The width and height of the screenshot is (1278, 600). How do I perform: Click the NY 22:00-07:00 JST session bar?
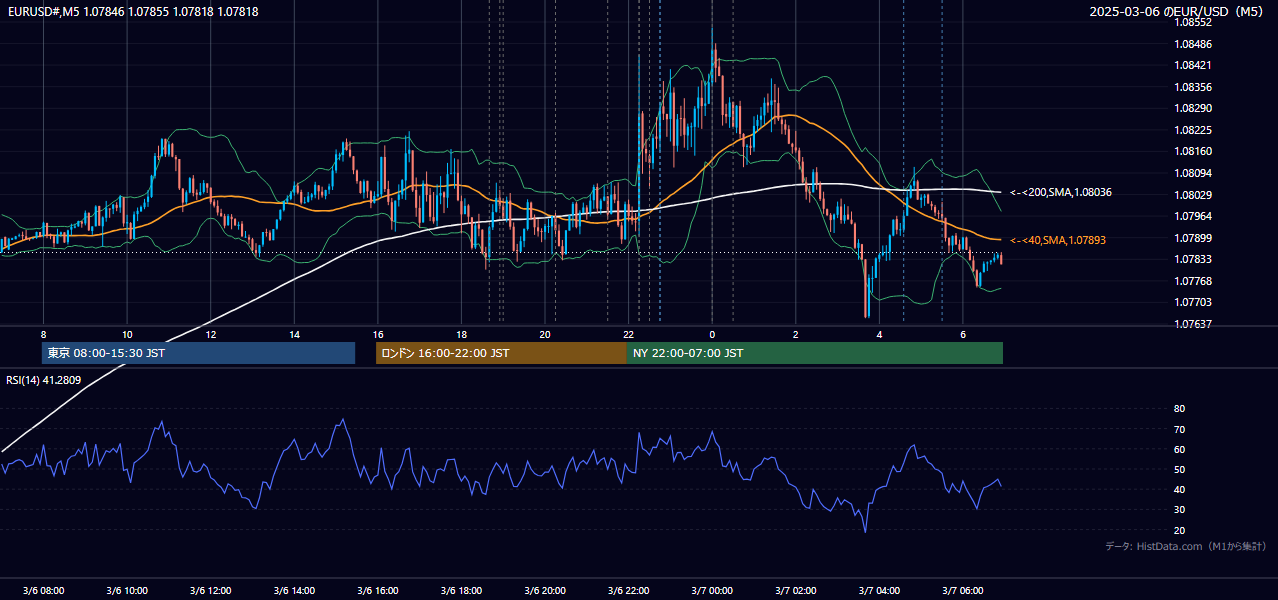click(815, 353)
